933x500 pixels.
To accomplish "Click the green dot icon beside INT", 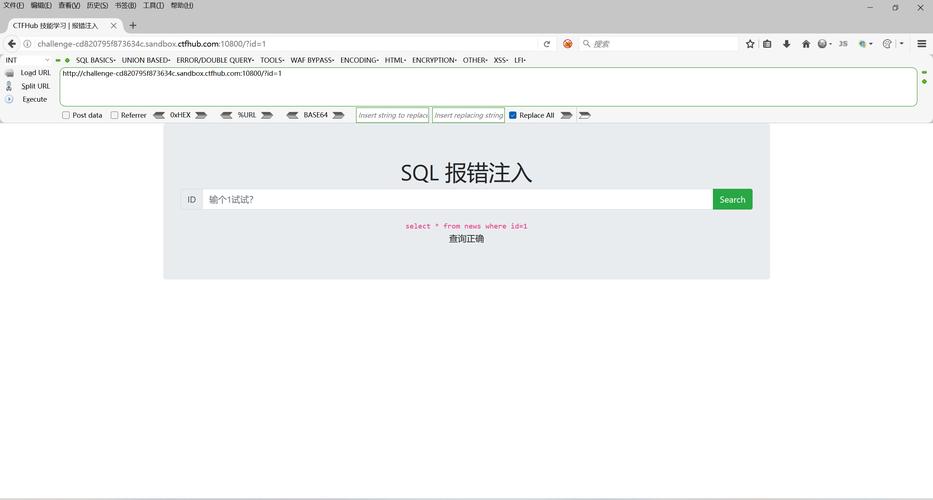I will [x=67, y=60].
